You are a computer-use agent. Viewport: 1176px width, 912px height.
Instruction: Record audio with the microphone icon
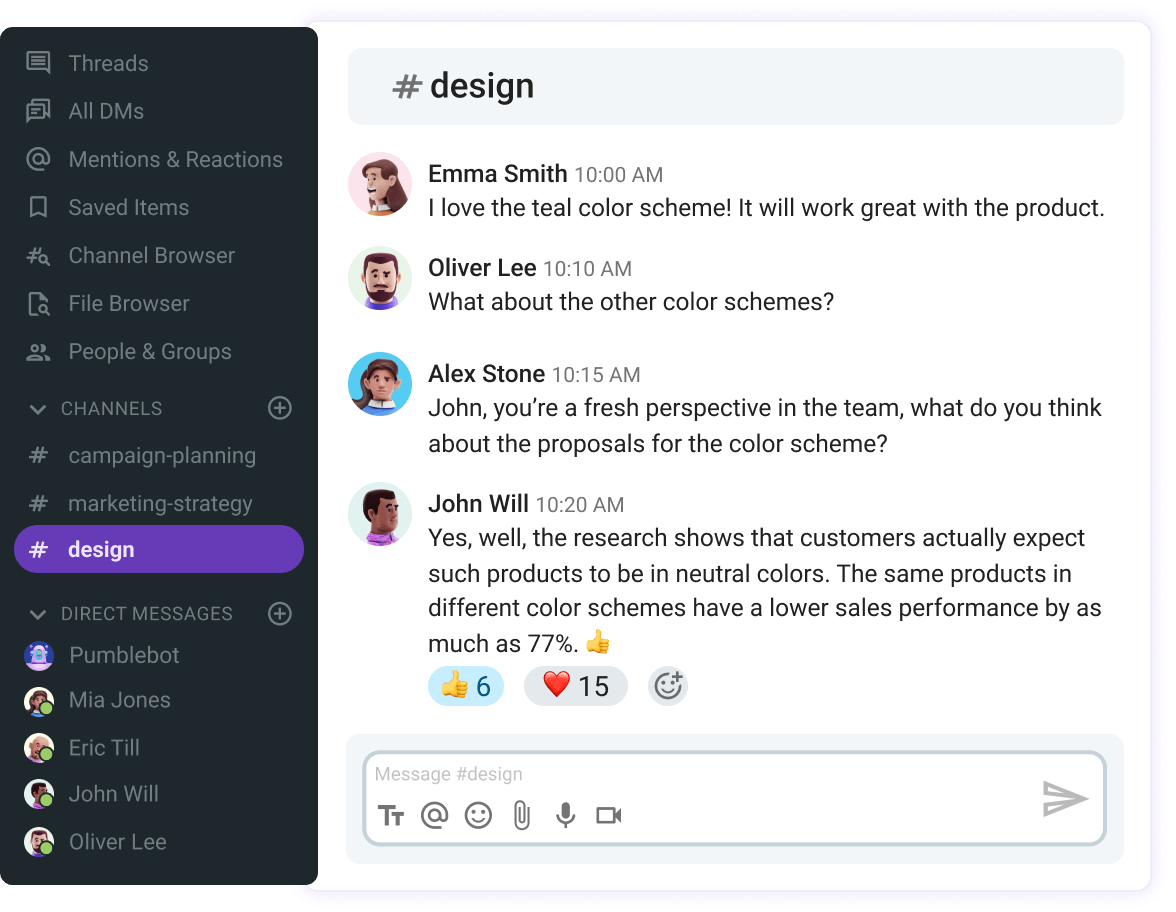[565, 816]
